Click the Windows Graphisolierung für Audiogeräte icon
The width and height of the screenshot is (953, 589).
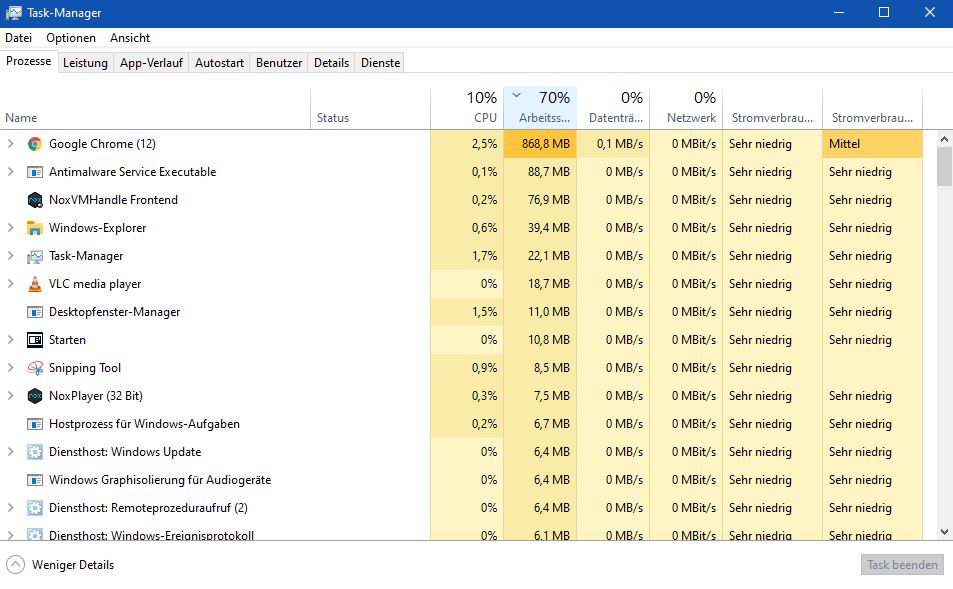click(35, 480)
